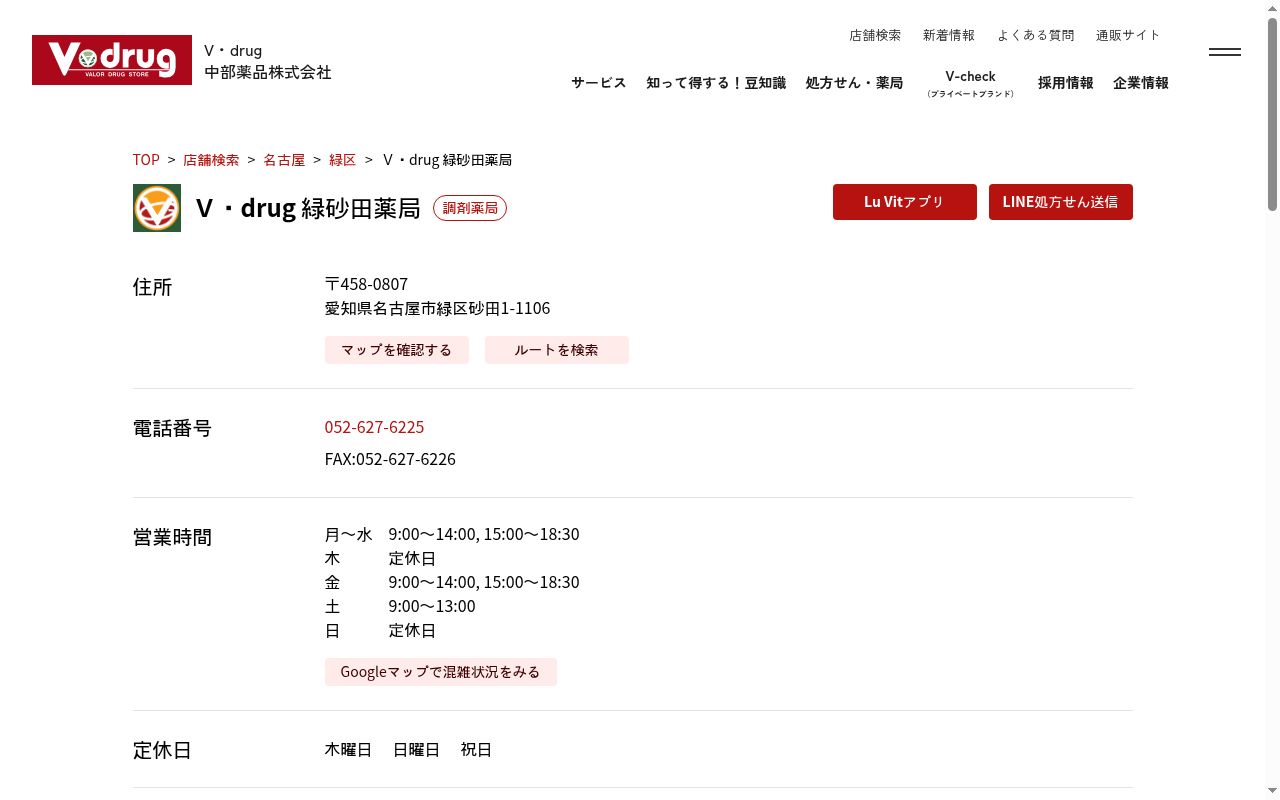The image size is (1280, 800).
Task: Click the 調剤薬局 tag
Action: tap(470, 208)
